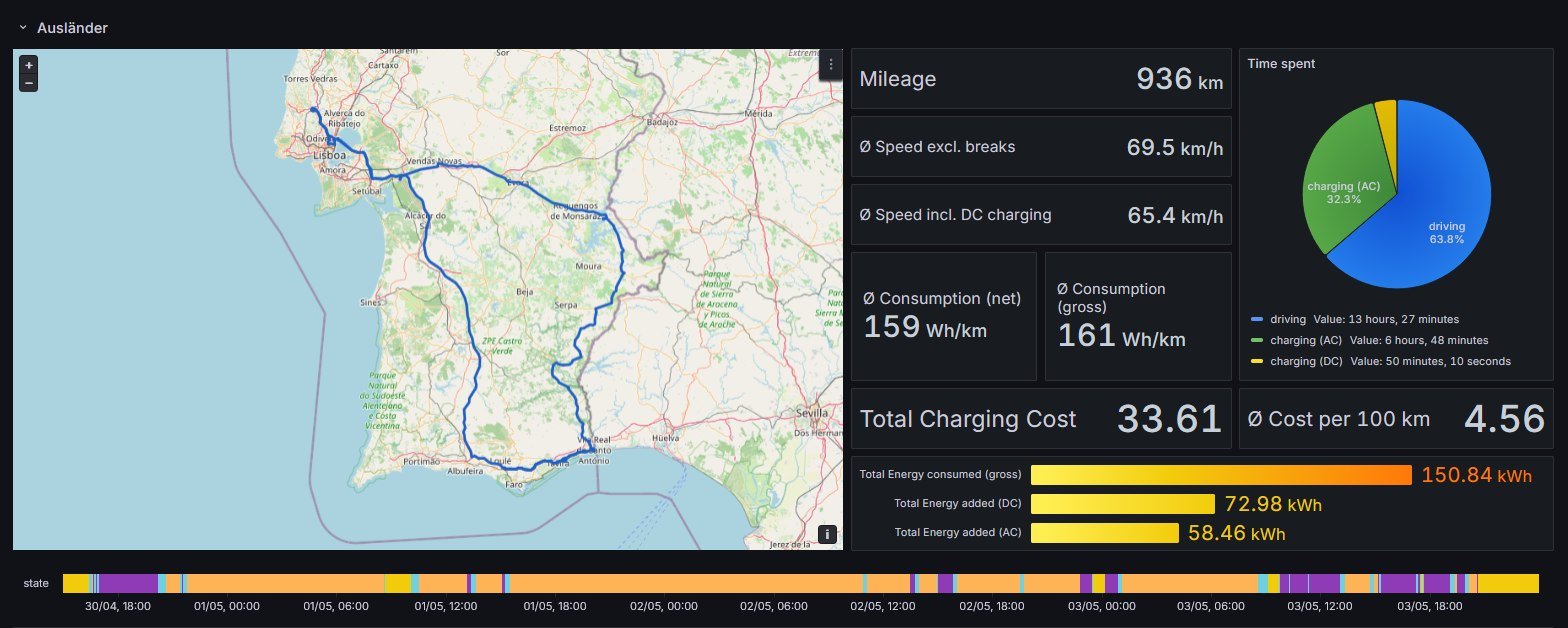Click the 'Ø Speed excl. breaks' label

point(937,147)
